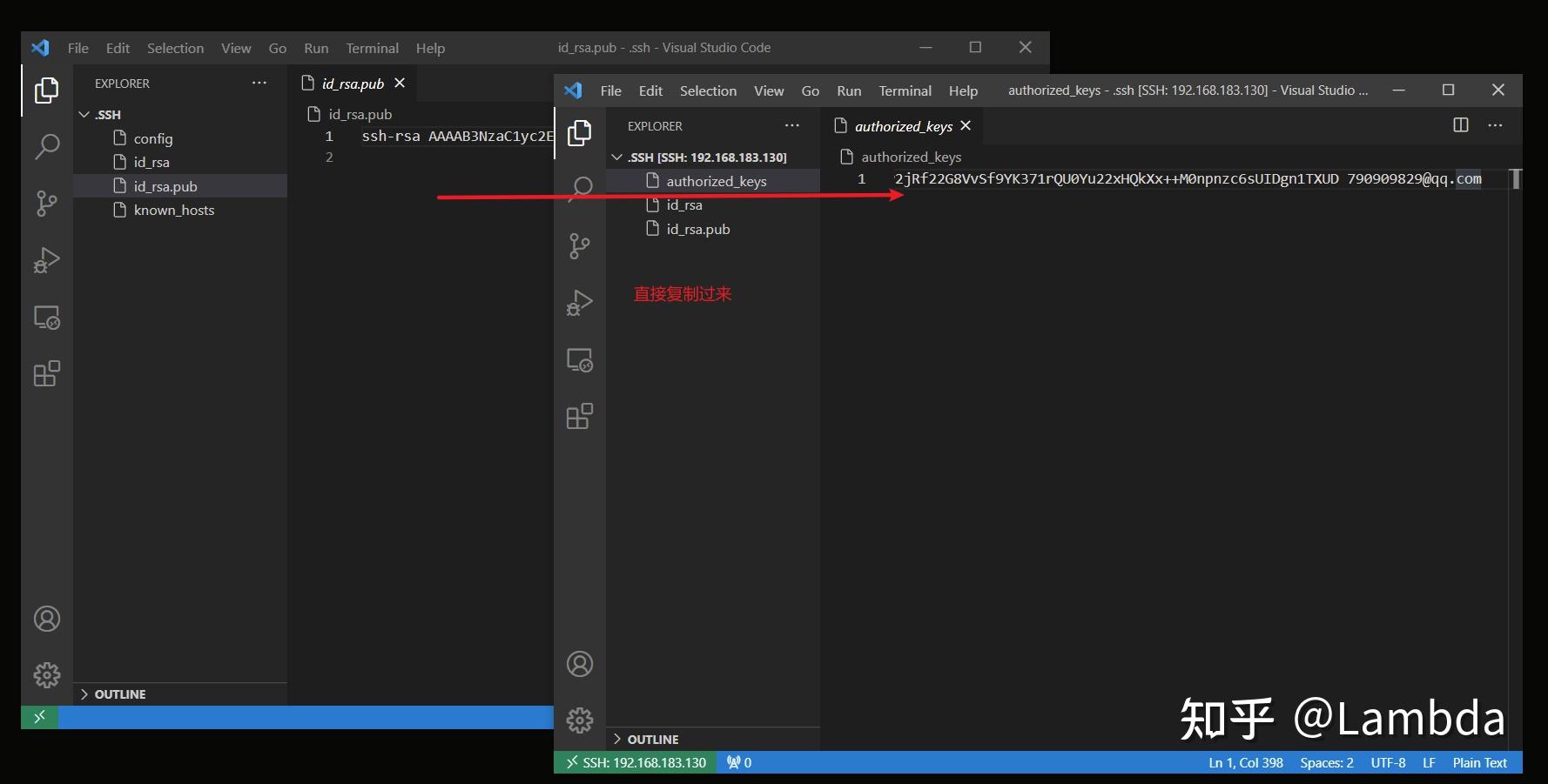
Task: Open the Manage gear in the right window
Action: click(x=579, y=720)
